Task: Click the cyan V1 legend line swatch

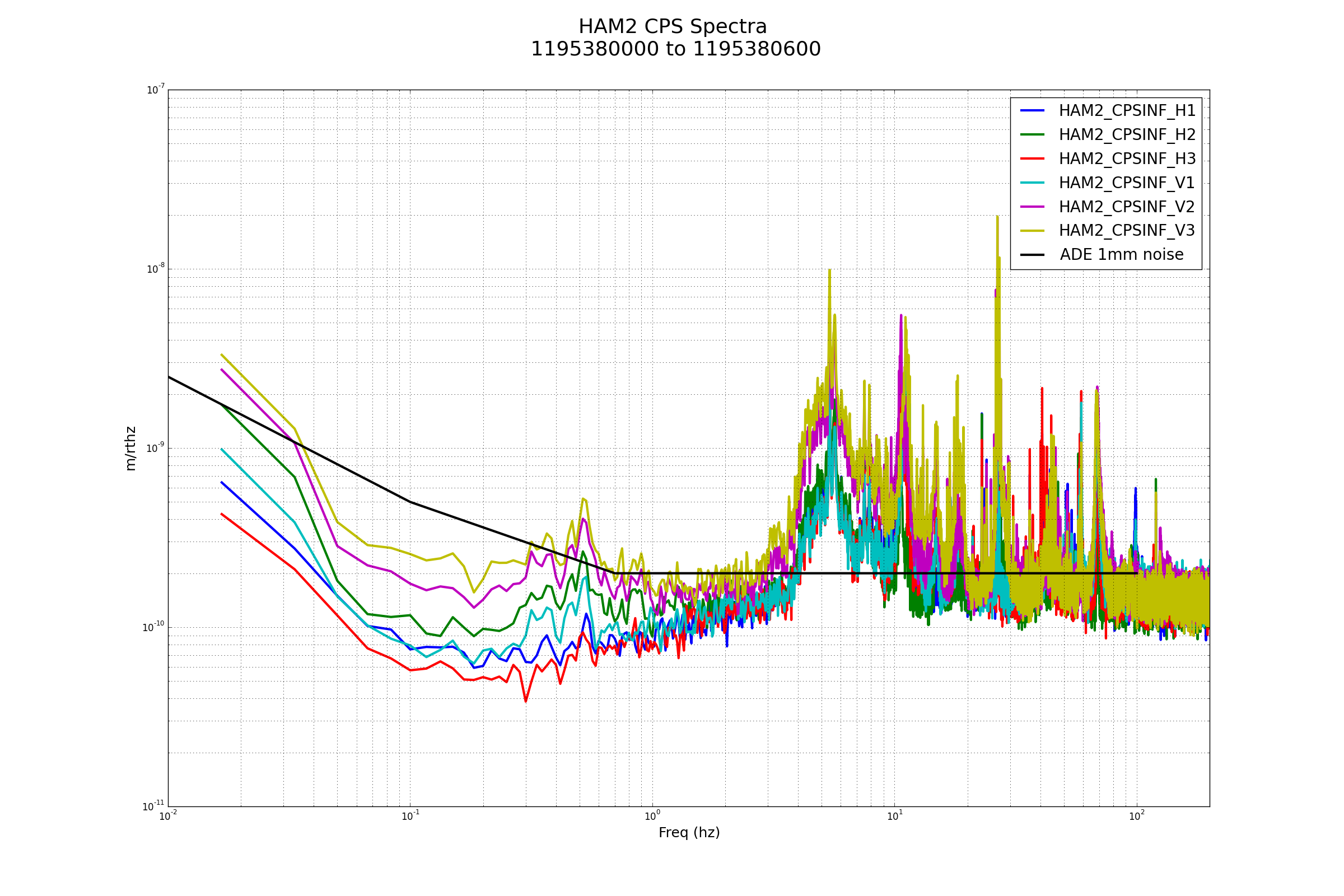Action: pos(1032,183)
